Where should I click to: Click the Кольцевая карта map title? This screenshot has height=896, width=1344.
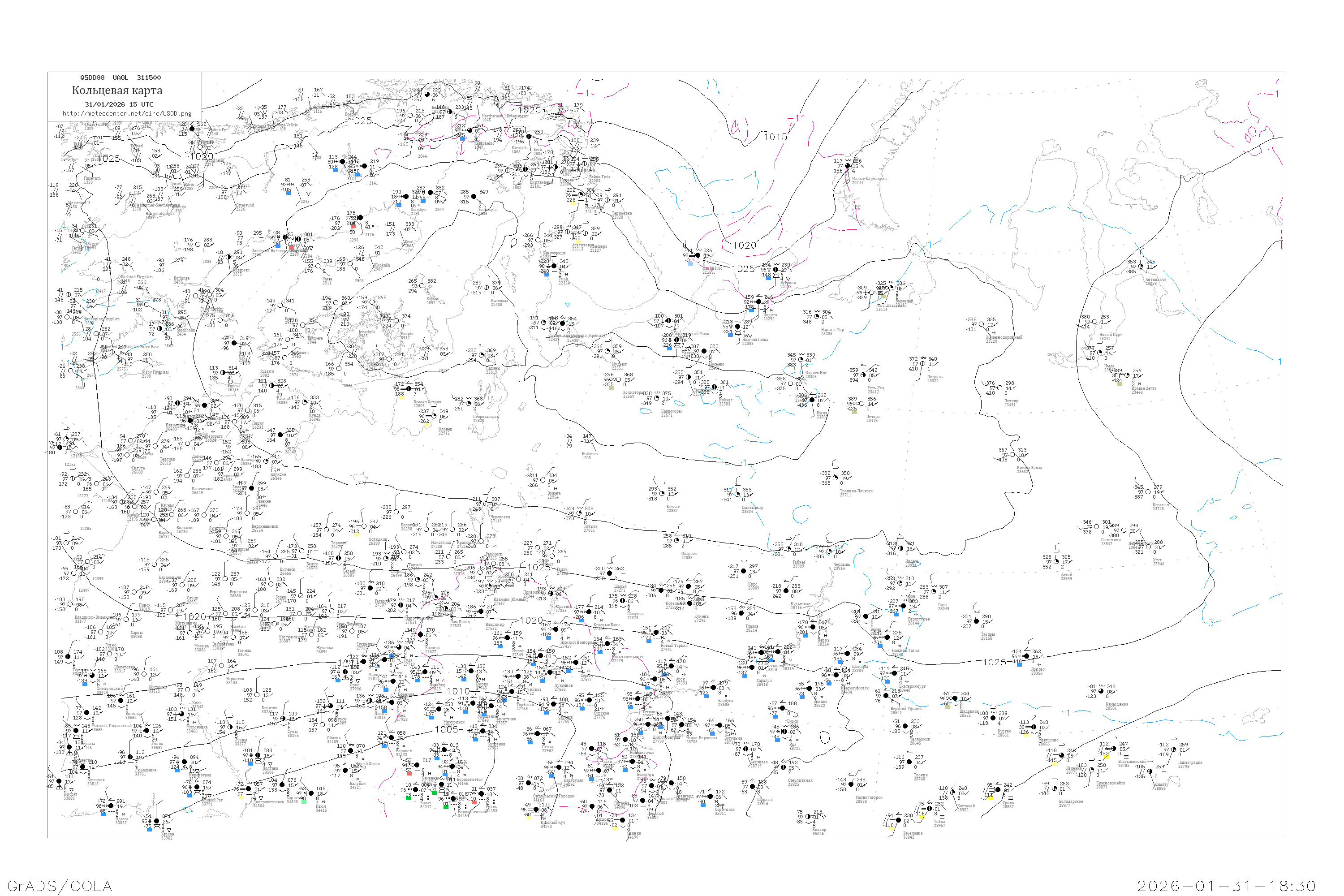click(116, 90)
